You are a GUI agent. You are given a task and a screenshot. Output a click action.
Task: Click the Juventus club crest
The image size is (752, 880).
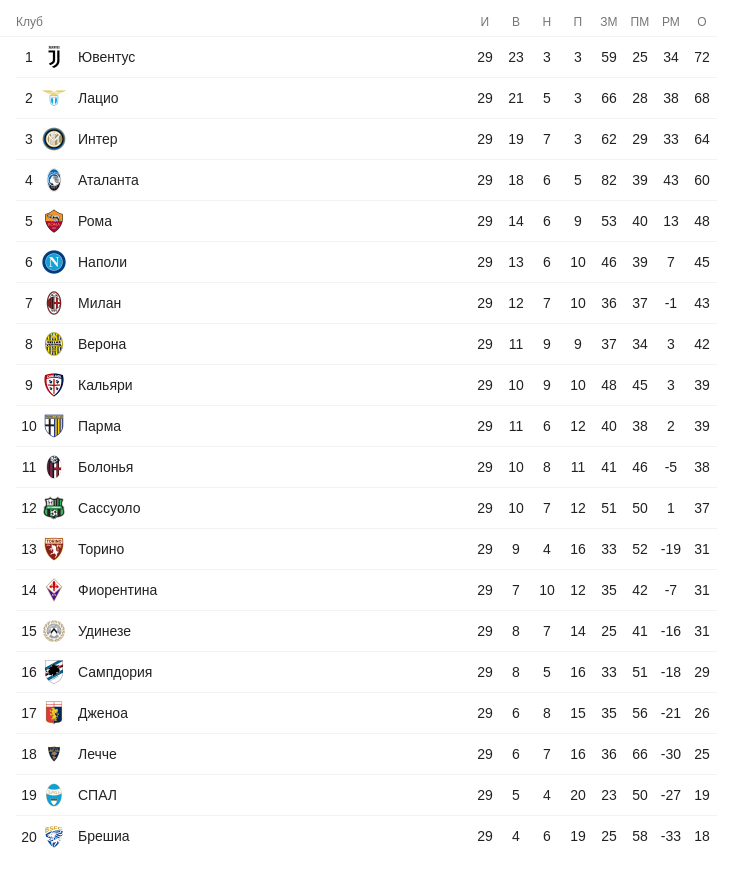[54, 57]
